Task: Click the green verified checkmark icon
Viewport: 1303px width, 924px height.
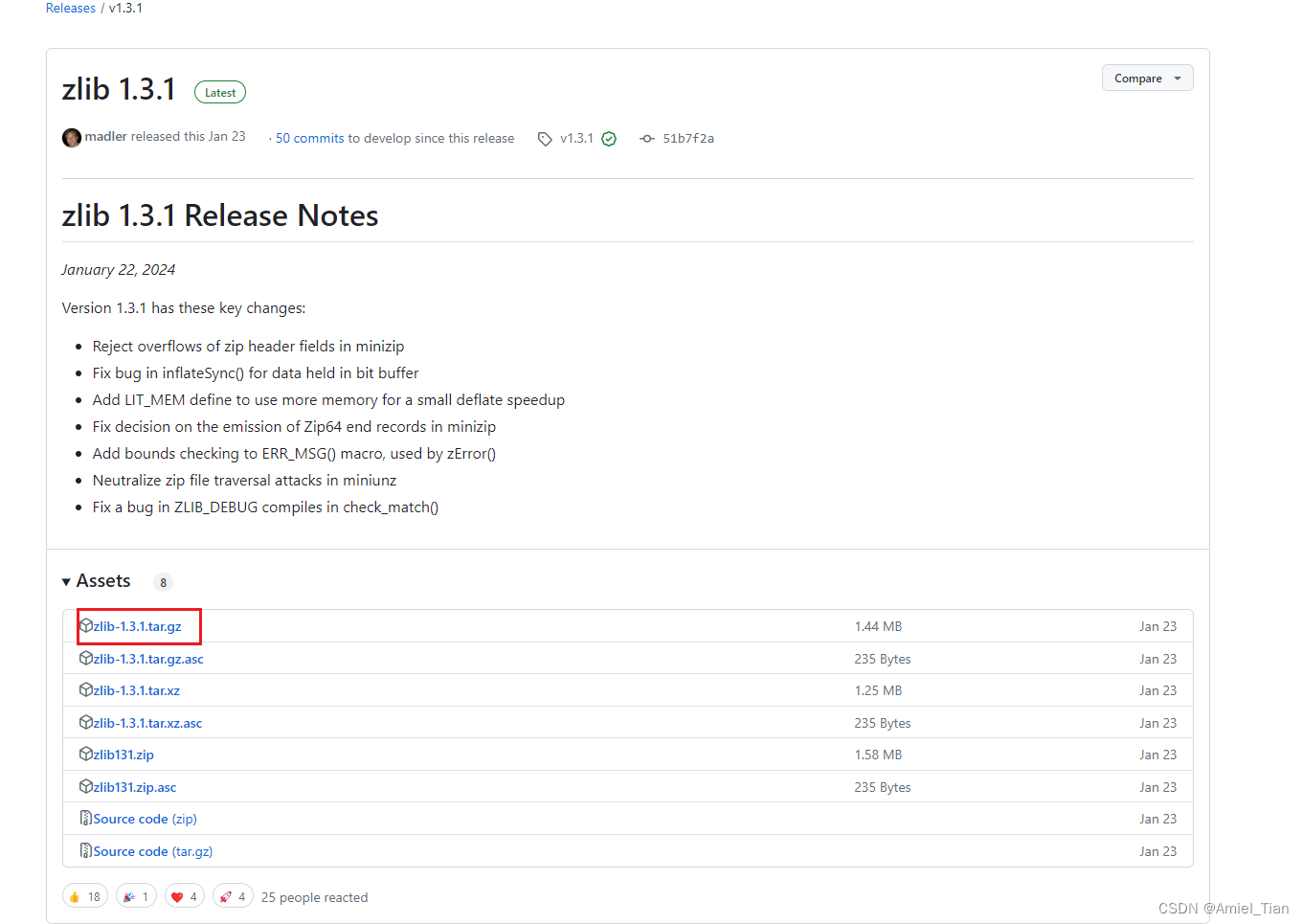Action: pos(609,139)
